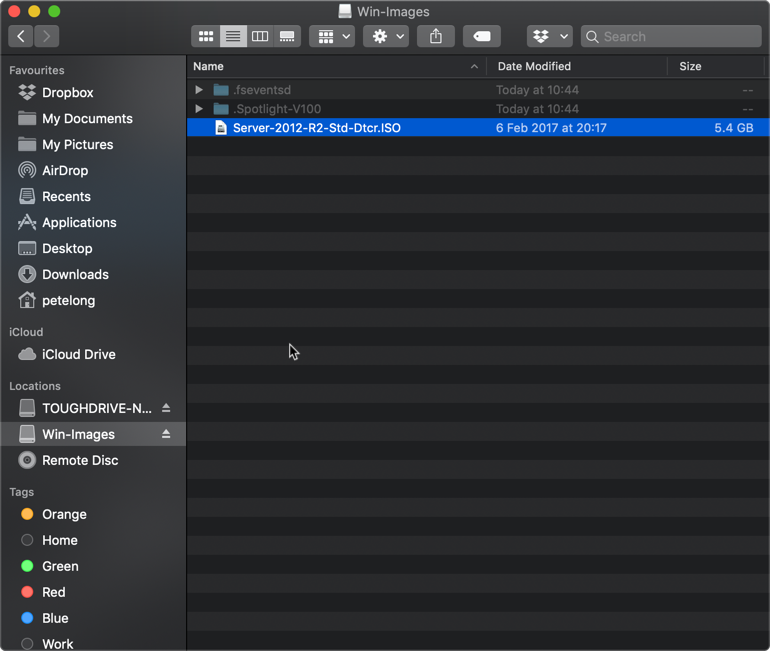
Task: Filter by the Work tag
Action: [93, 643]
